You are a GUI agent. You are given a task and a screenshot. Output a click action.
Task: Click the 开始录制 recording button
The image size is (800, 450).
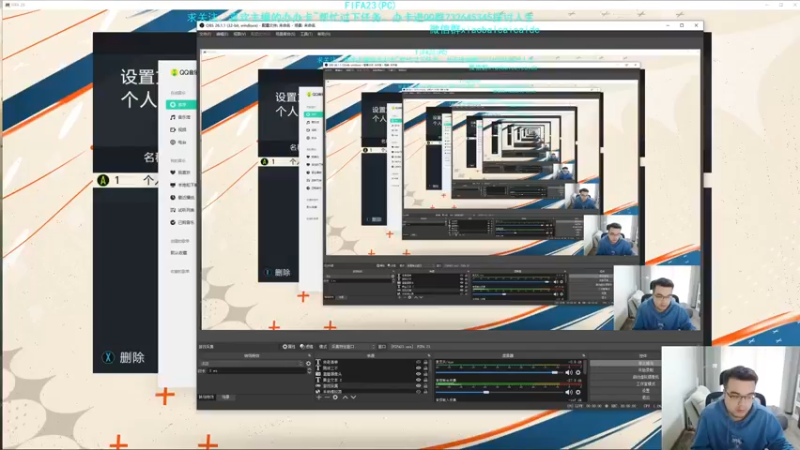pyautogui.click(x=626, y=370)
